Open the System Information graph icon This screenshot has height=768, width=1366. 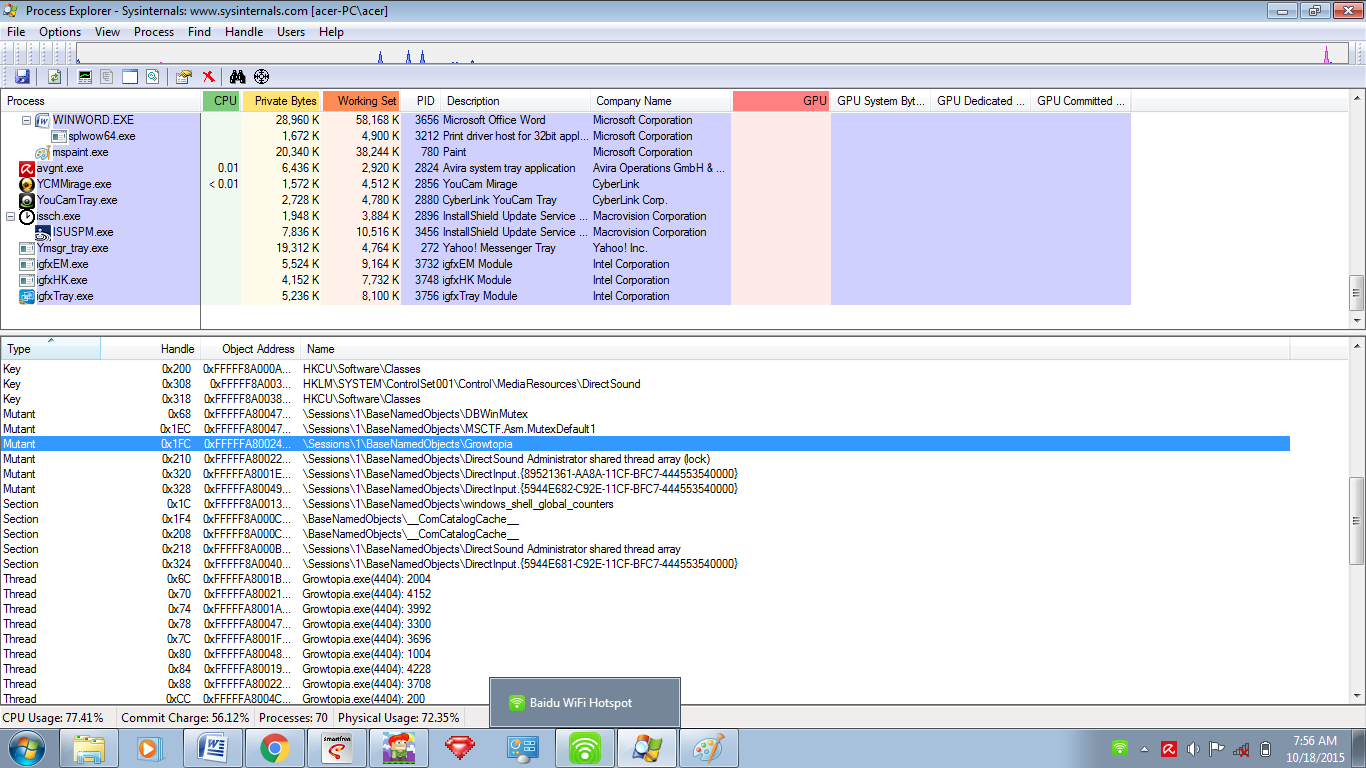click(x=85, y=76)
